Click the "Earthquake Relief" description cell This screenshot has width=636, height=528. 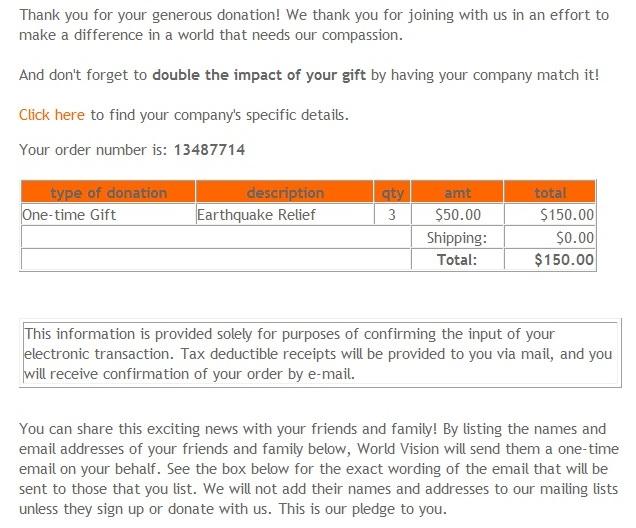coord(256,214)
